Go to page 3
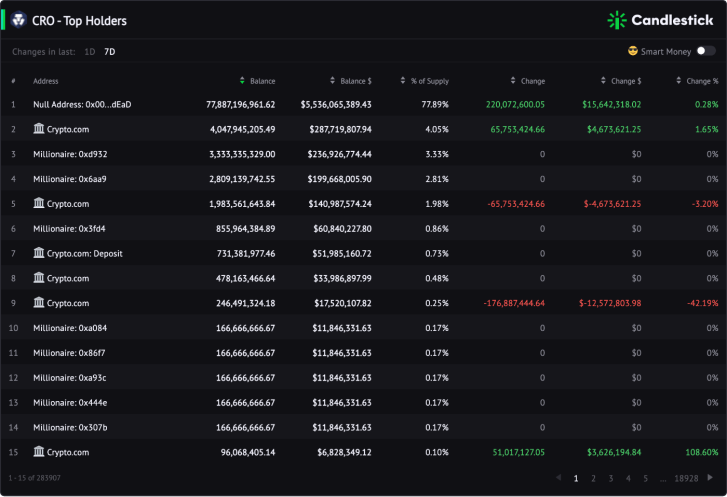The width and height of the screenshot is (727, 497). pyautogui.click(x=611, y=478)
